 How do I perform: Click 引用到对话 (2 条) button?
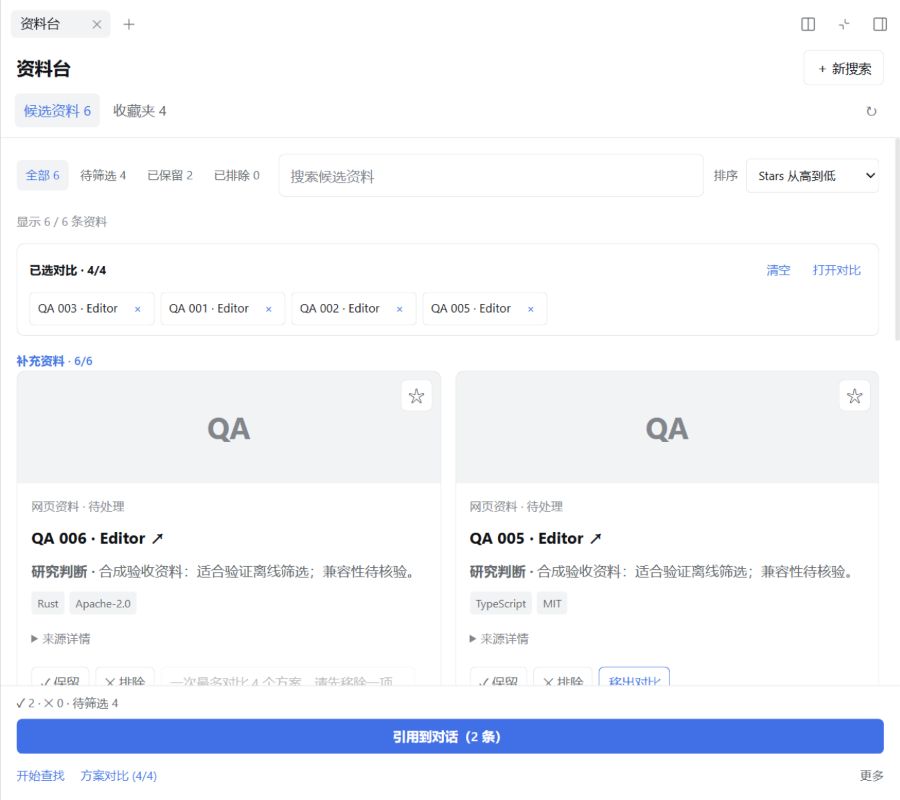pos(450,736)
